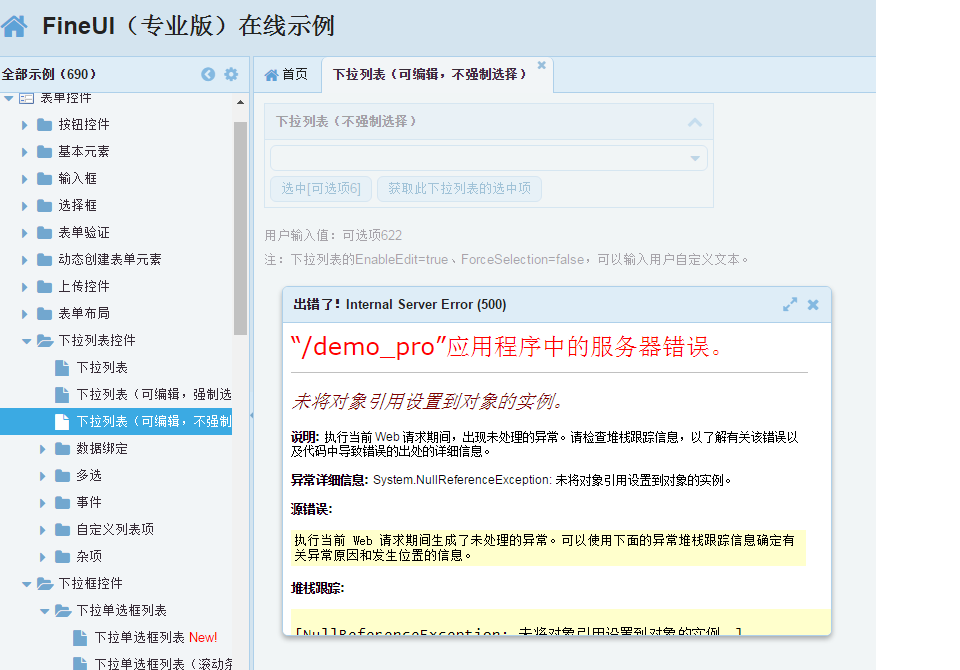
Task: Collapse the 下拉列表（不强制选择） panel chevron
Action: point(694,122)
